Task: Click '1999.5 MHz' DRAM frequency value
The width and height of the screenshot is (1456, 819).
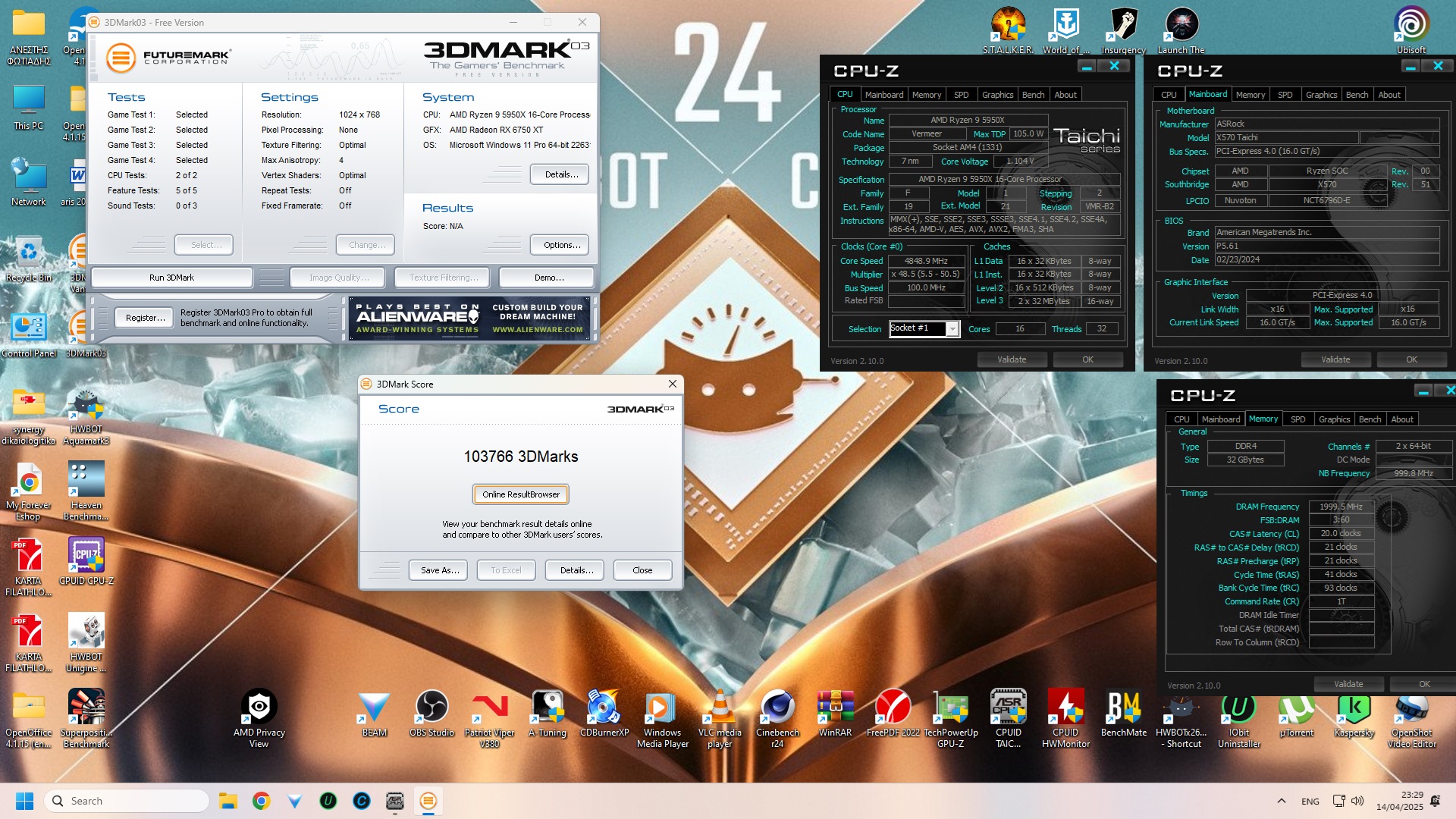Action: 1341,507
